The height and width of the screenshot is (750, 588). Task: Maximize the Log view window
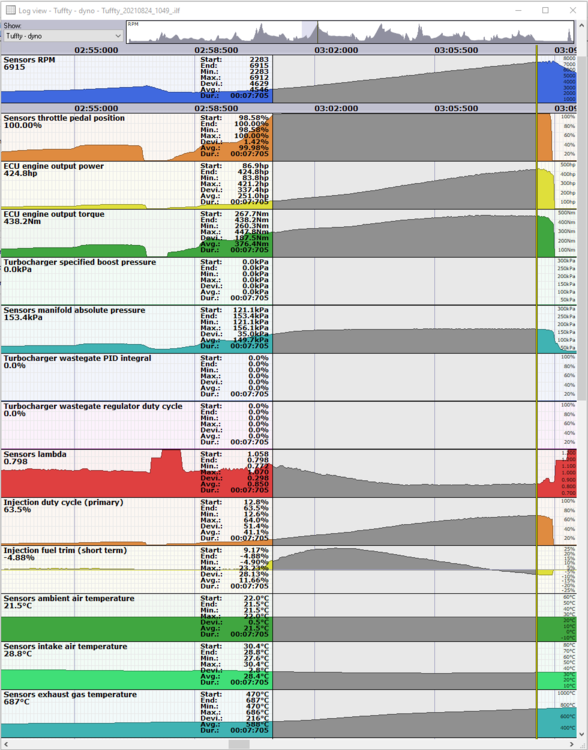click(545, 10)
